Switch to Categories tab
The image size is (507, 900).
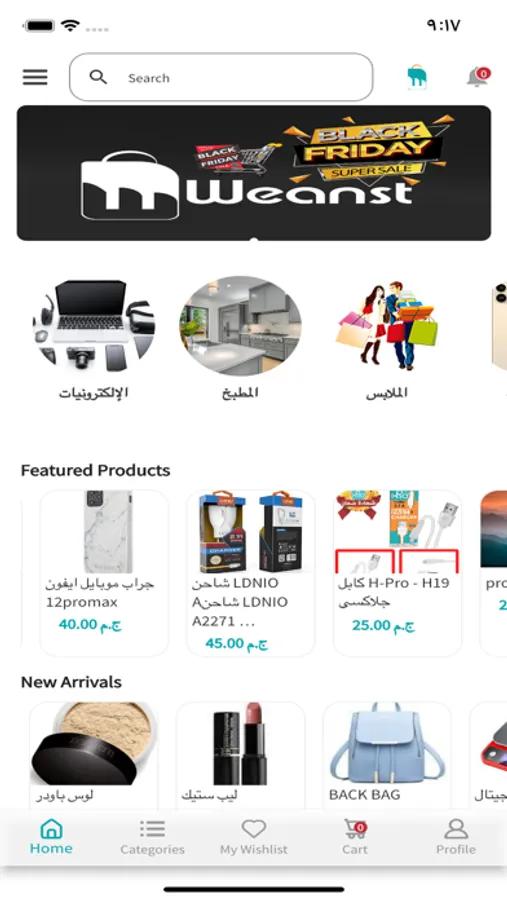pos(152,837)
